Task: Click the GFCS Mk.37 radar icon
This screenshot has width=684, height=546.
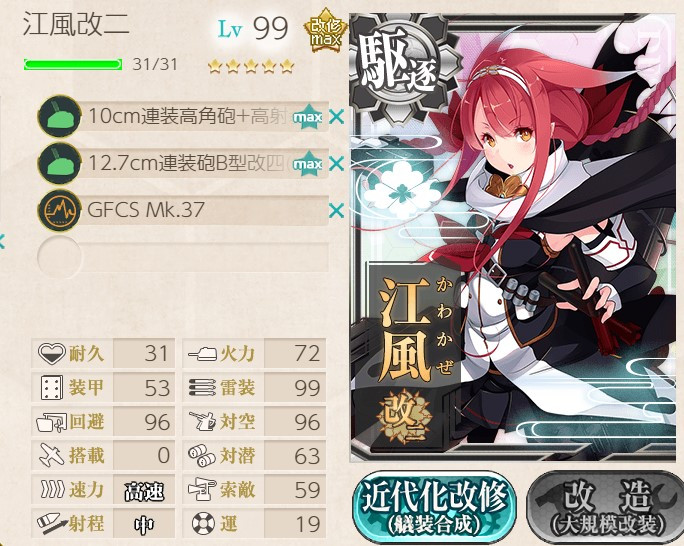Action: 59,211
